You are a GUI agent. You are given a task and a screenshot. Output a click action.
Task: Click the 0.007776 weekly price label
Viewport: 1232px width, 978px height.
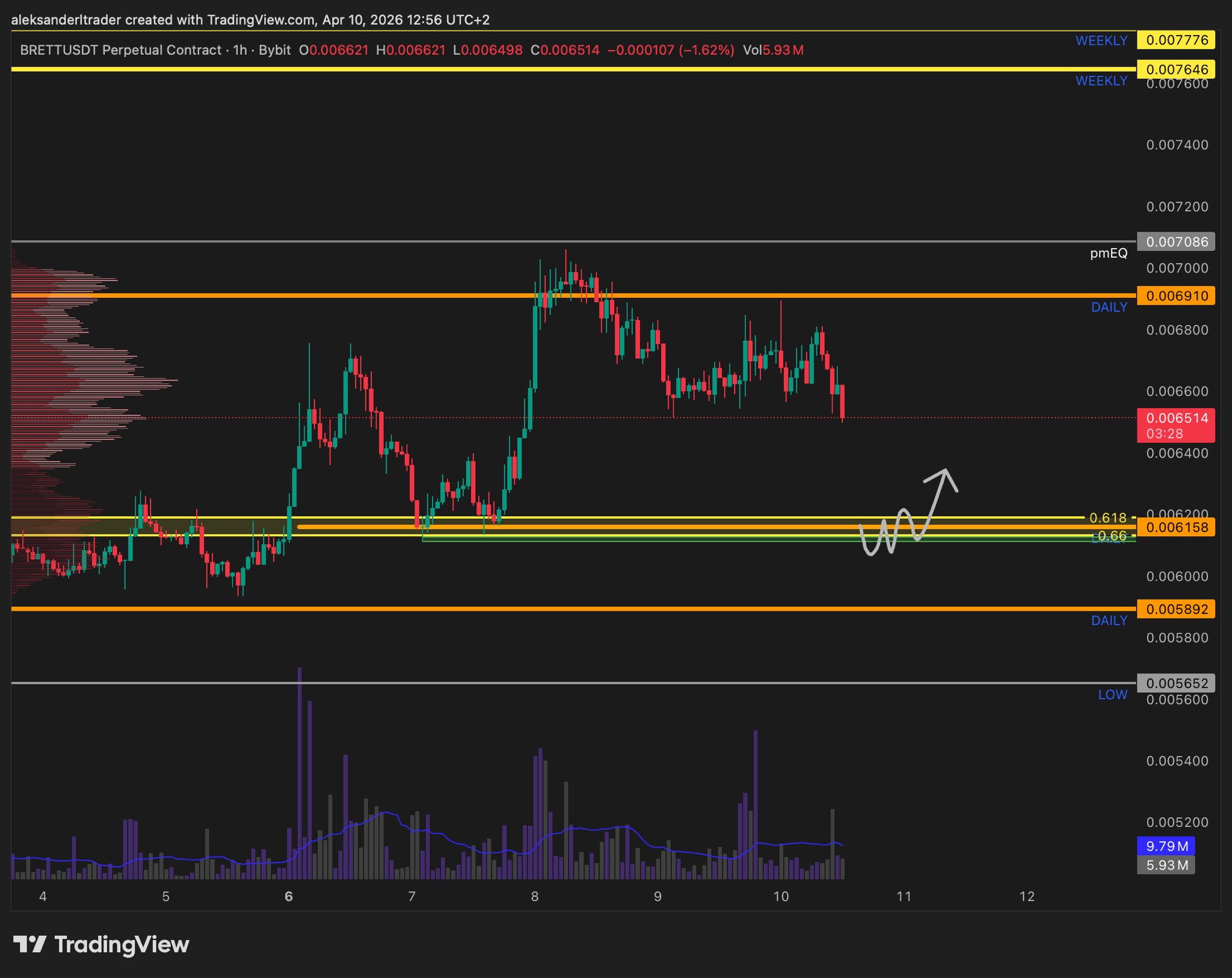pos(1176,40)
